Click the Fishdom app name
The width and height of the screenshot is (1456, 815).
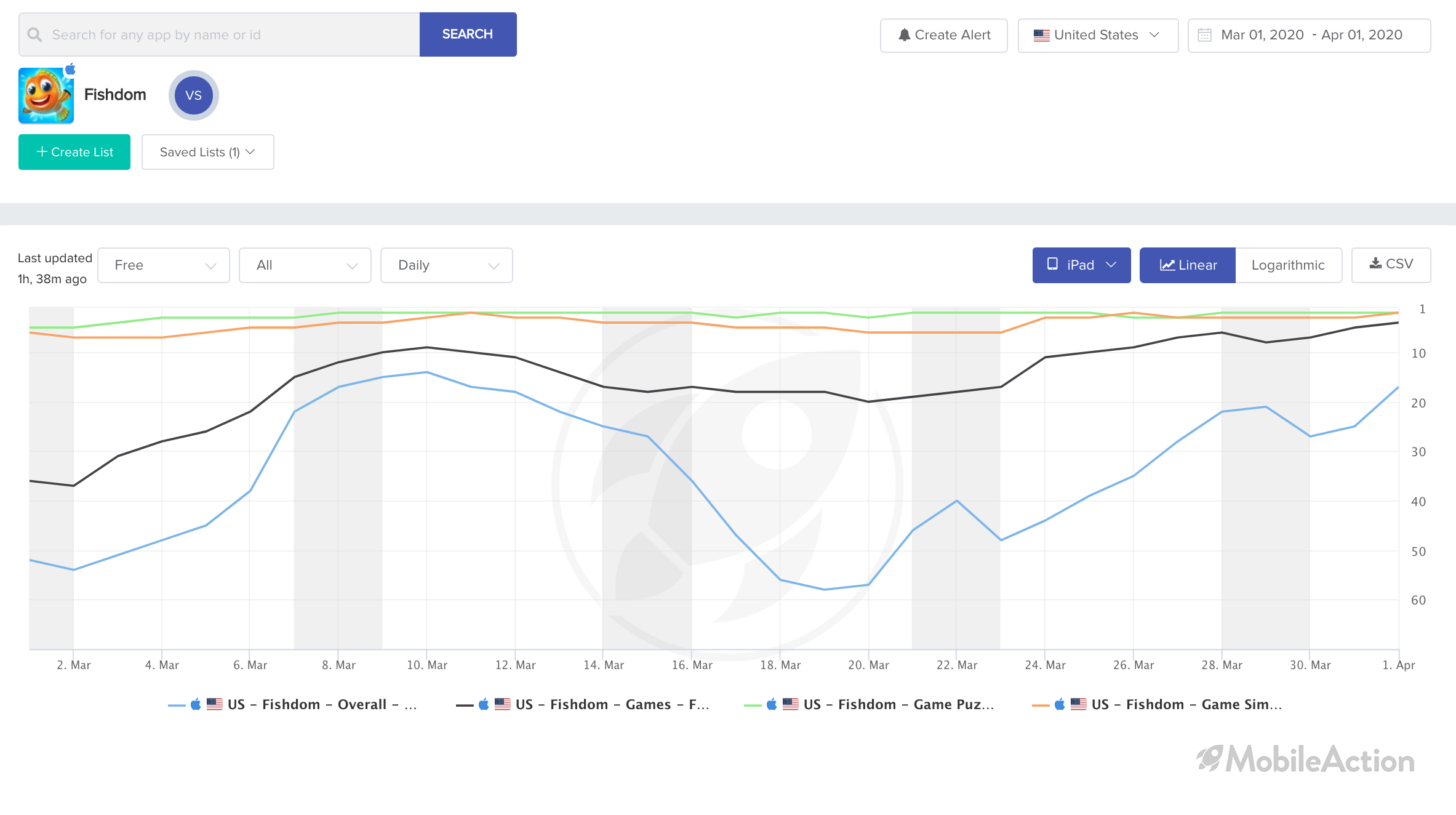click(x=115, y=95)
